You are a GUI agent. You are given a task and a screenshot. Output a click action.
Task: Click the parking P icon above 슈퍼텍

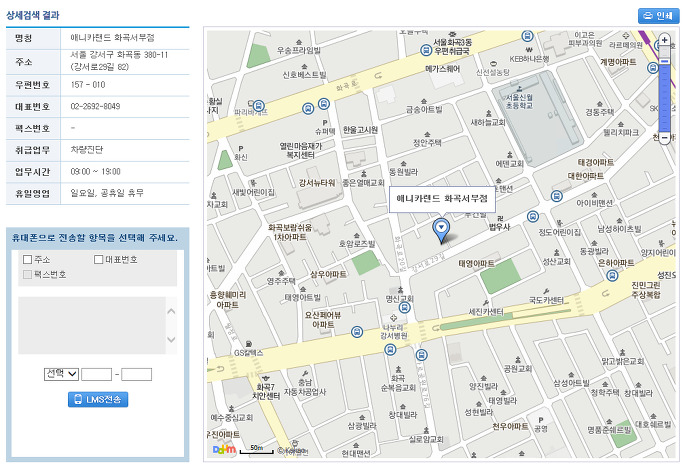coord(325,123)
